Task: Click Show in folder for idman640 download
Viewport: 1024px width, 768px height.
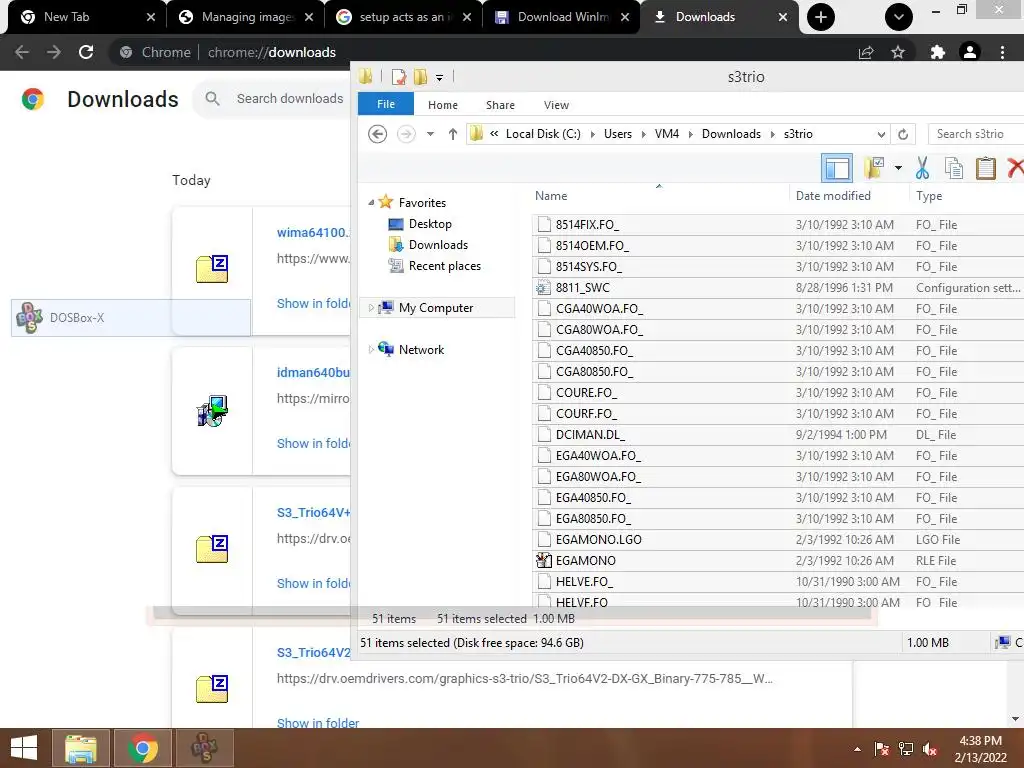Action: click(x=313, y=443)
